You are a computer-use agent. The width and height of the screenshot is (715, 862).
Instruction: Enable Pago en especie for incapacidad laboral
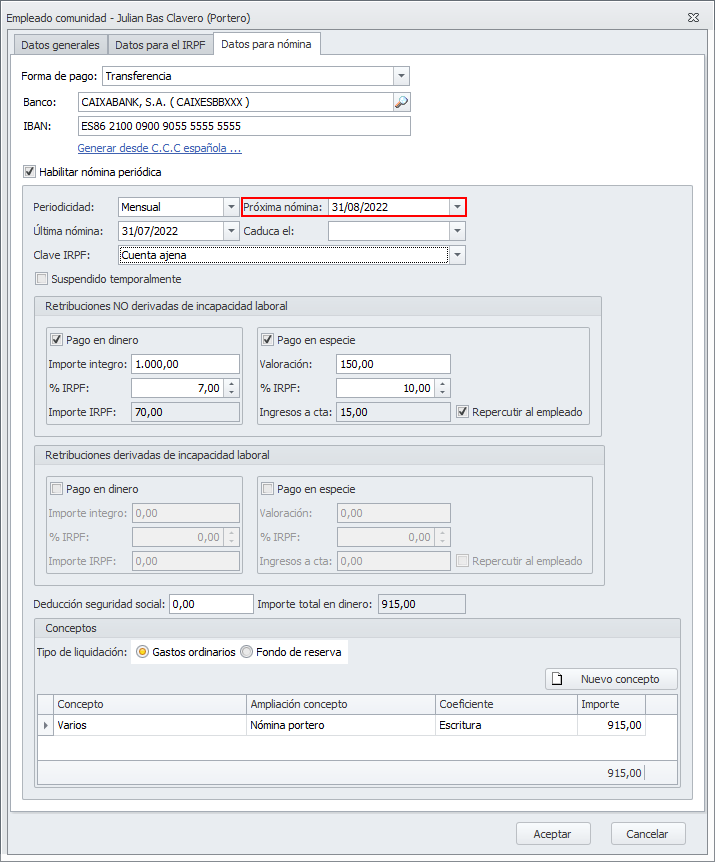(x=267, y=489)
